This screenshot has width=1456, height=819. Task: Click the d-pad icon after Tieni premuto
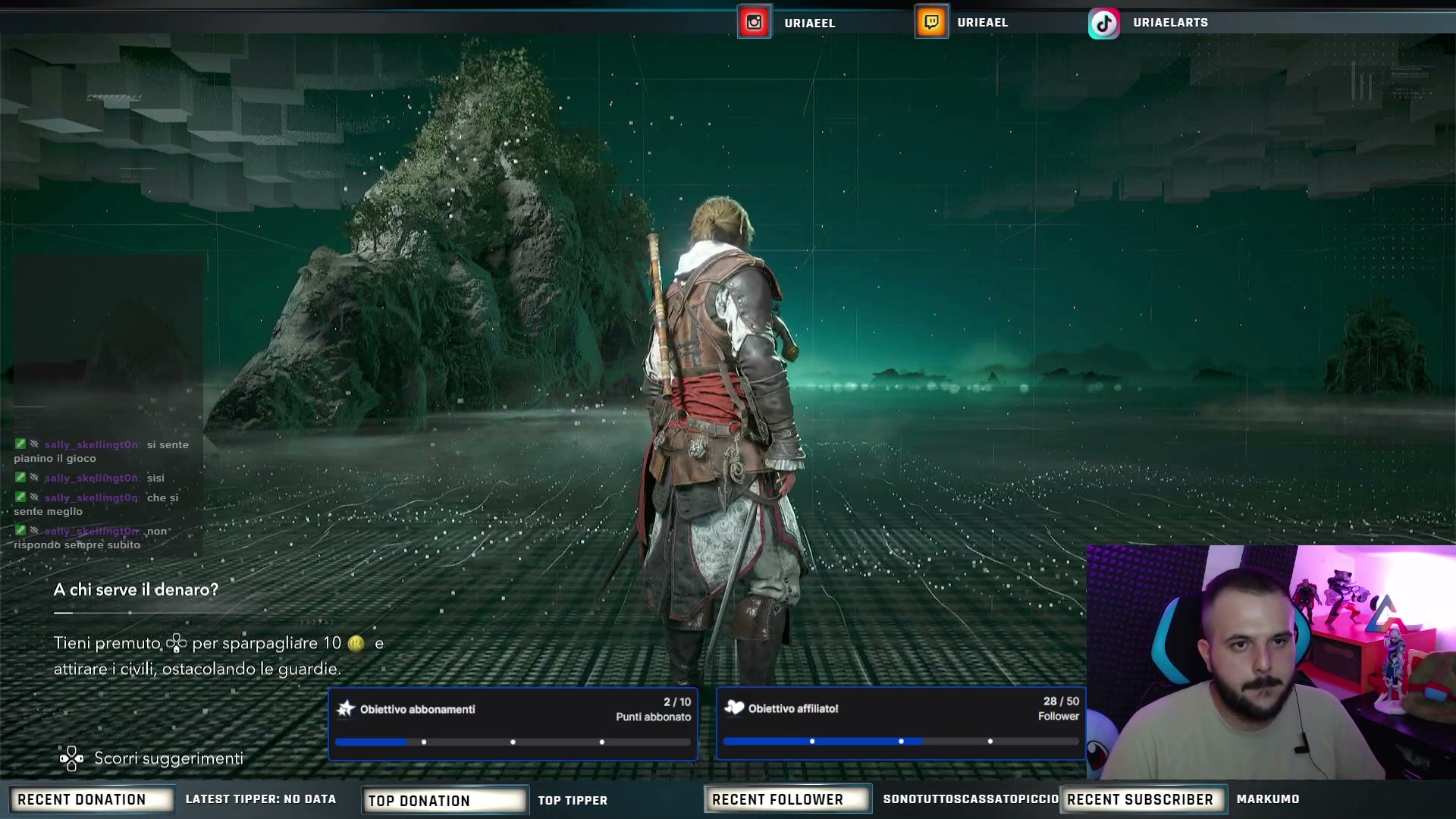tap(177, 643)
